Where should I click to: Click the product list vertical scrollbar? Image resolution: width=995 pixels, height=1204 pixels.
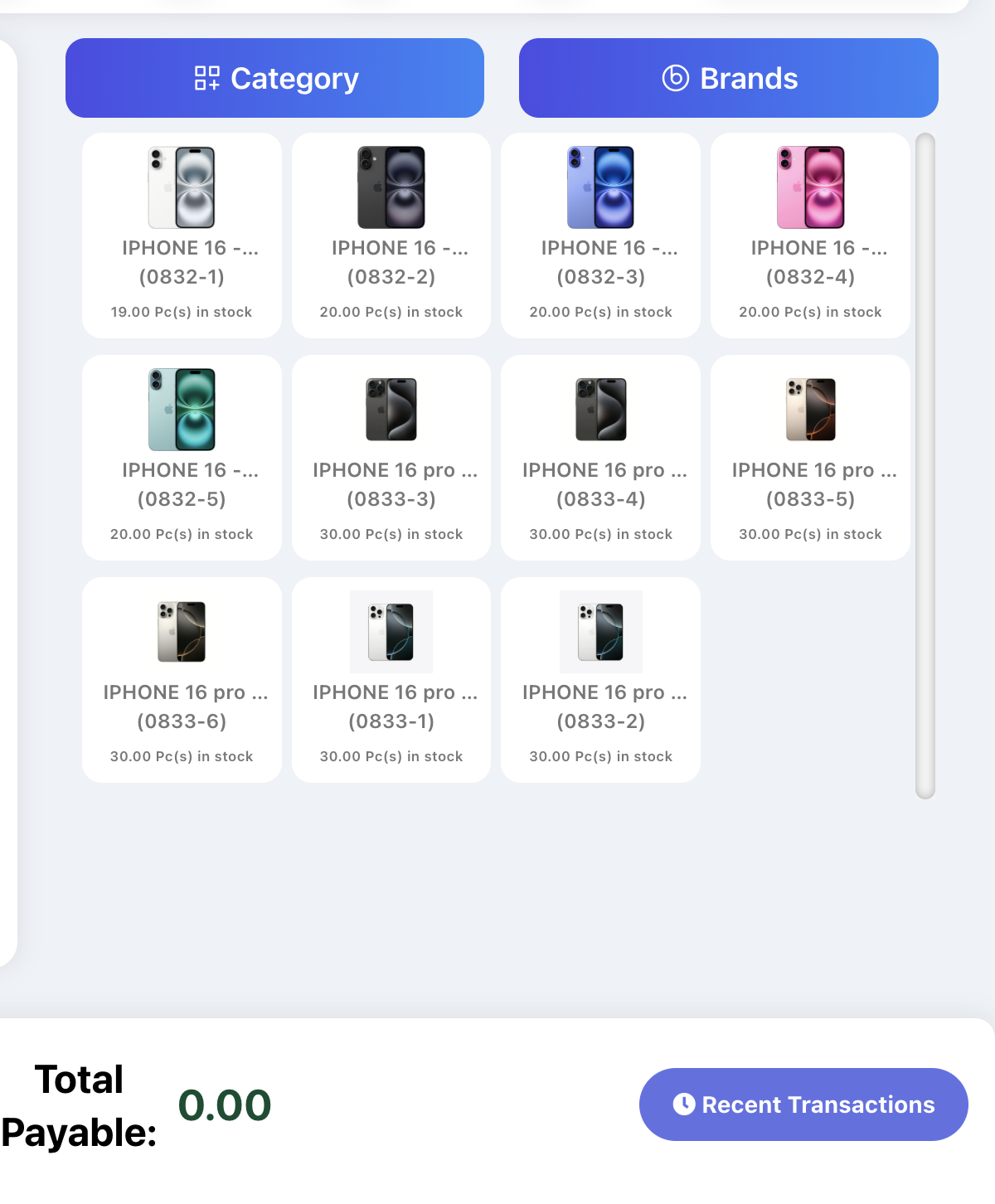925,464
